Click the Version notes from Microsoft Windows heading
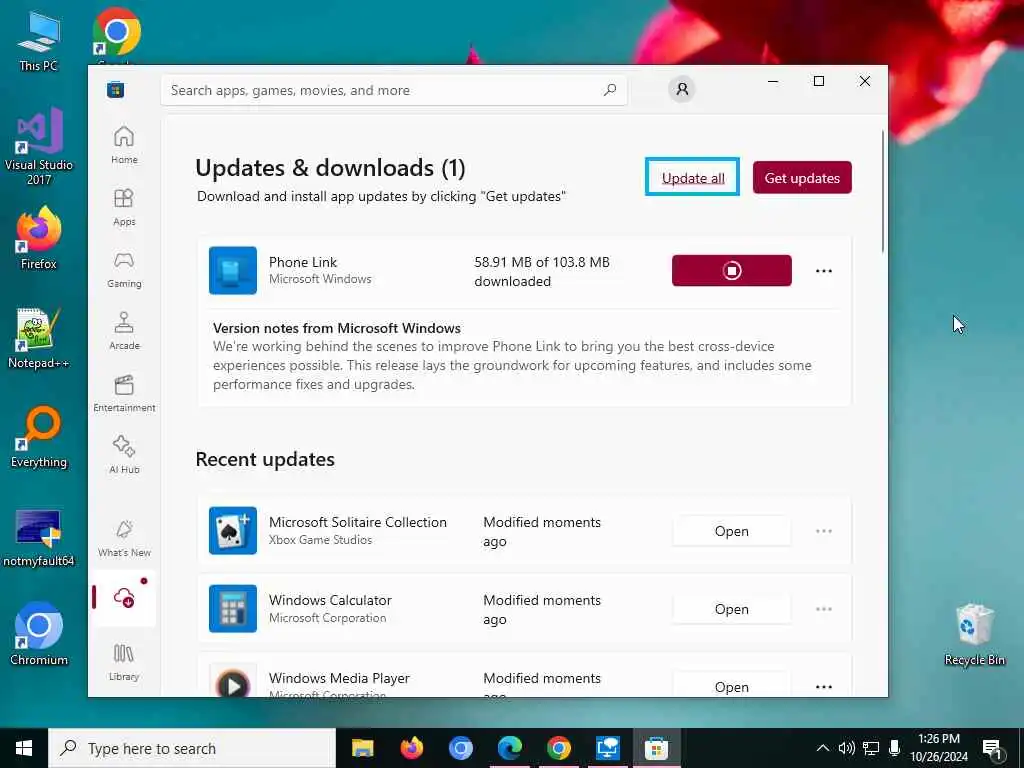1024x768 pixels. (x=336, y=328)
